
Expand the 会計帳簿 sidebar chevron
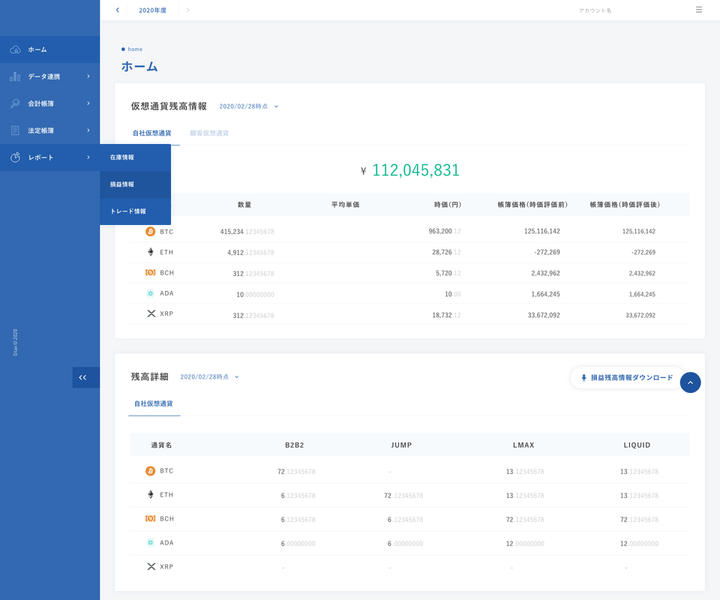click(x=89, y=103)
